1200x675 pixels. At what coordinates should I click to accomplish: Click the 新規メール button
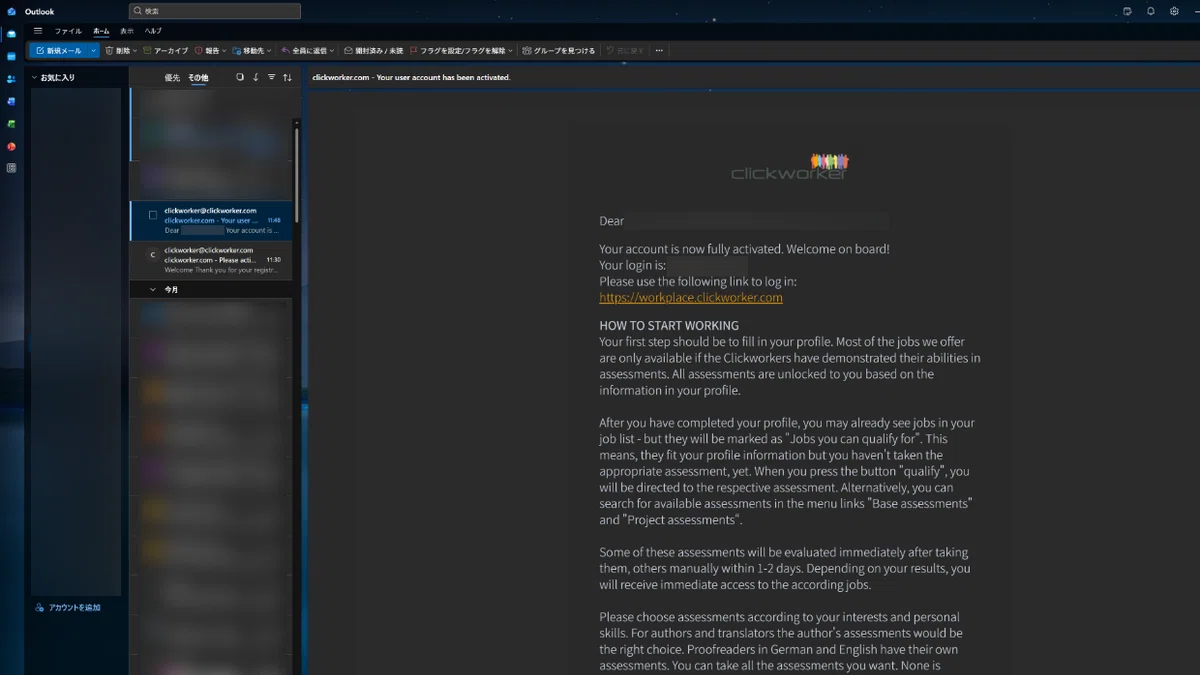58,50
